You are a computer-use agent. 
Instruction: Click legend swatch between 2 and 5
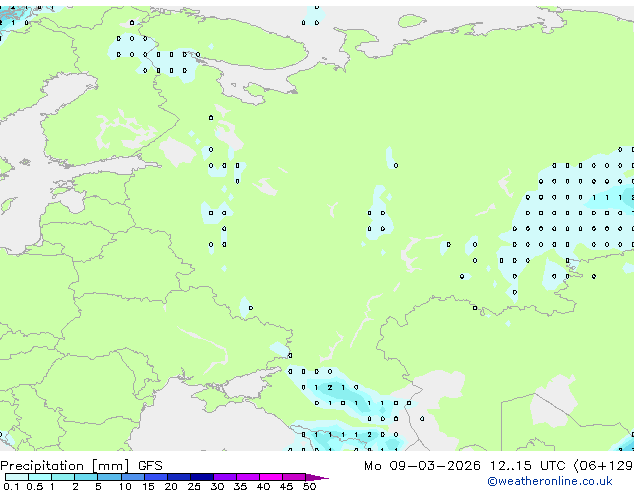point(86,477)
